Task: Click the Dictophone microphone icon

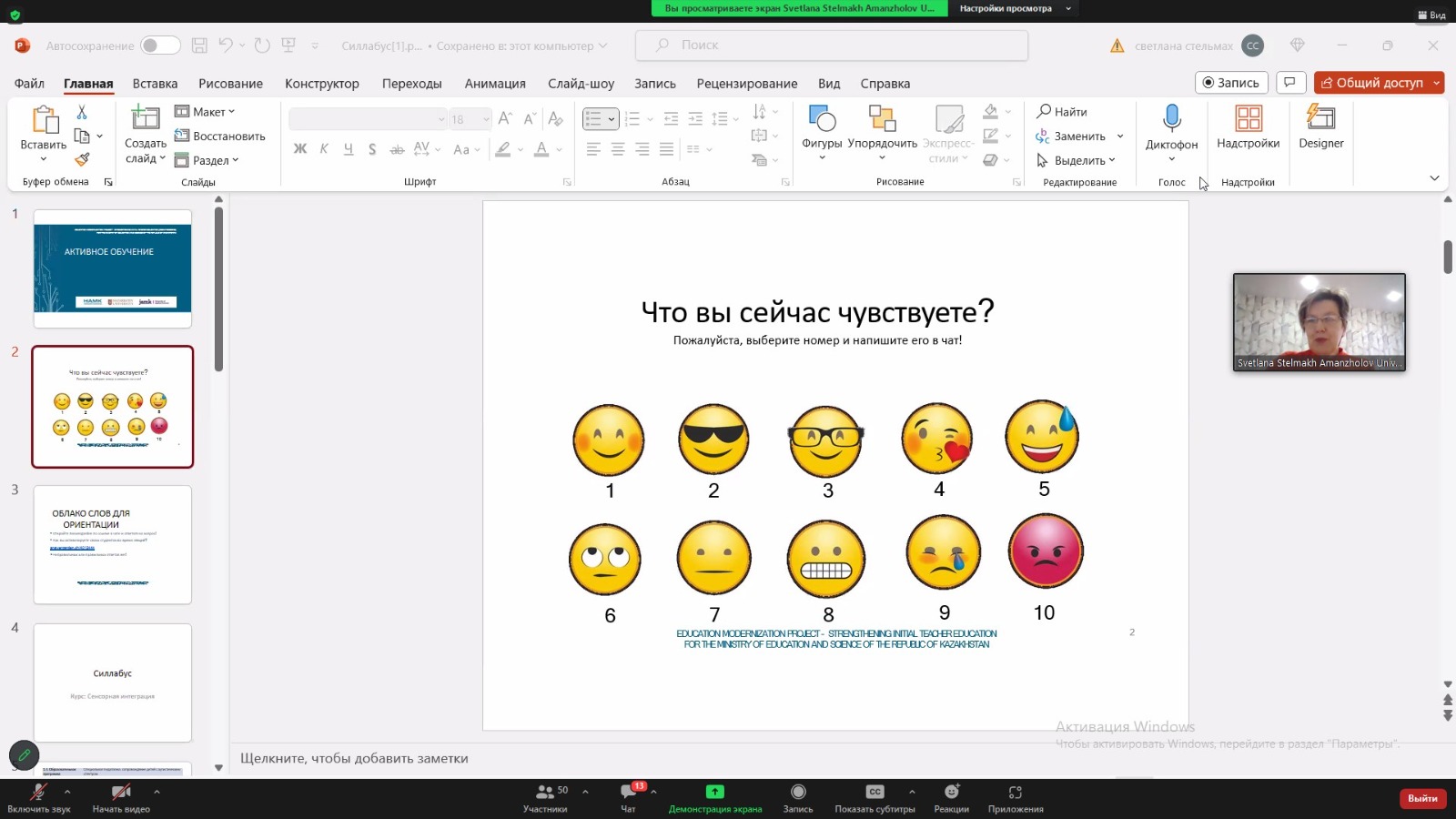Action: point(1171,118)
